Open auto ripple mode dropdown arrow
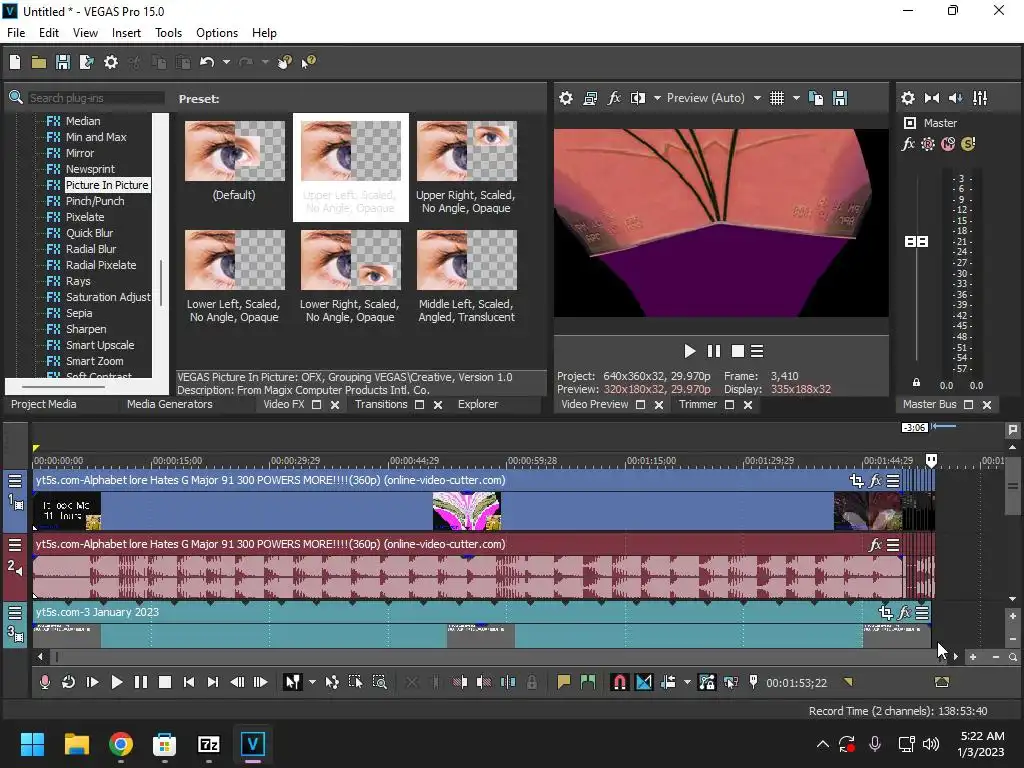The height and width of the screenshot is (768, 1024). pyautogui.click(x=687, y=682)
